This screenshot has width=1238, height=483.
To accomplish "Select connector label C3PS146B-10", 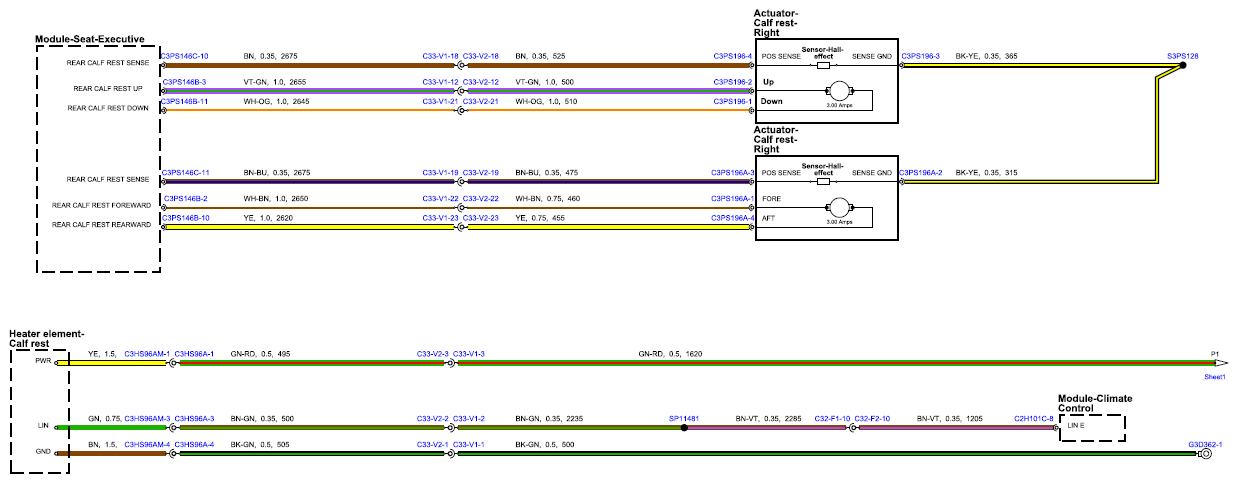I will point(185,217).
